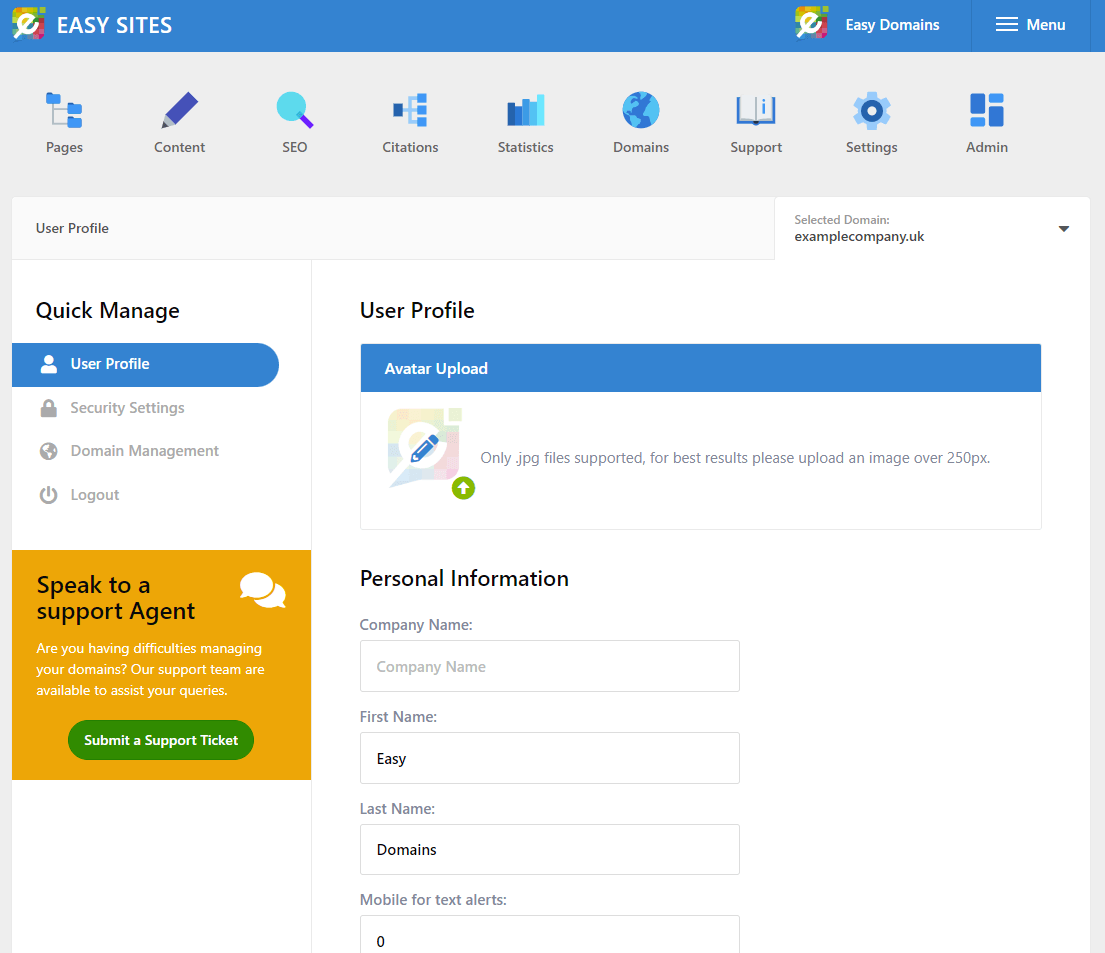Open the Admin dashboard icon

(x=987, y=111)
